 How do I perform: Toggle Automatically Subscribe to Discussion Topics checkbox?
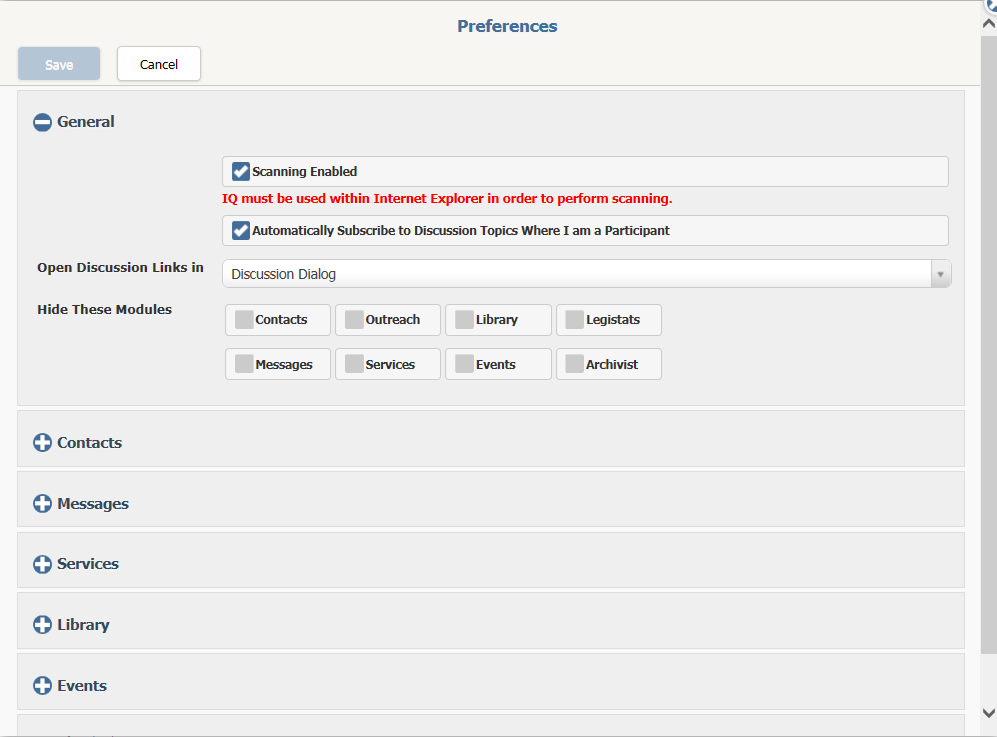[240, 230]
